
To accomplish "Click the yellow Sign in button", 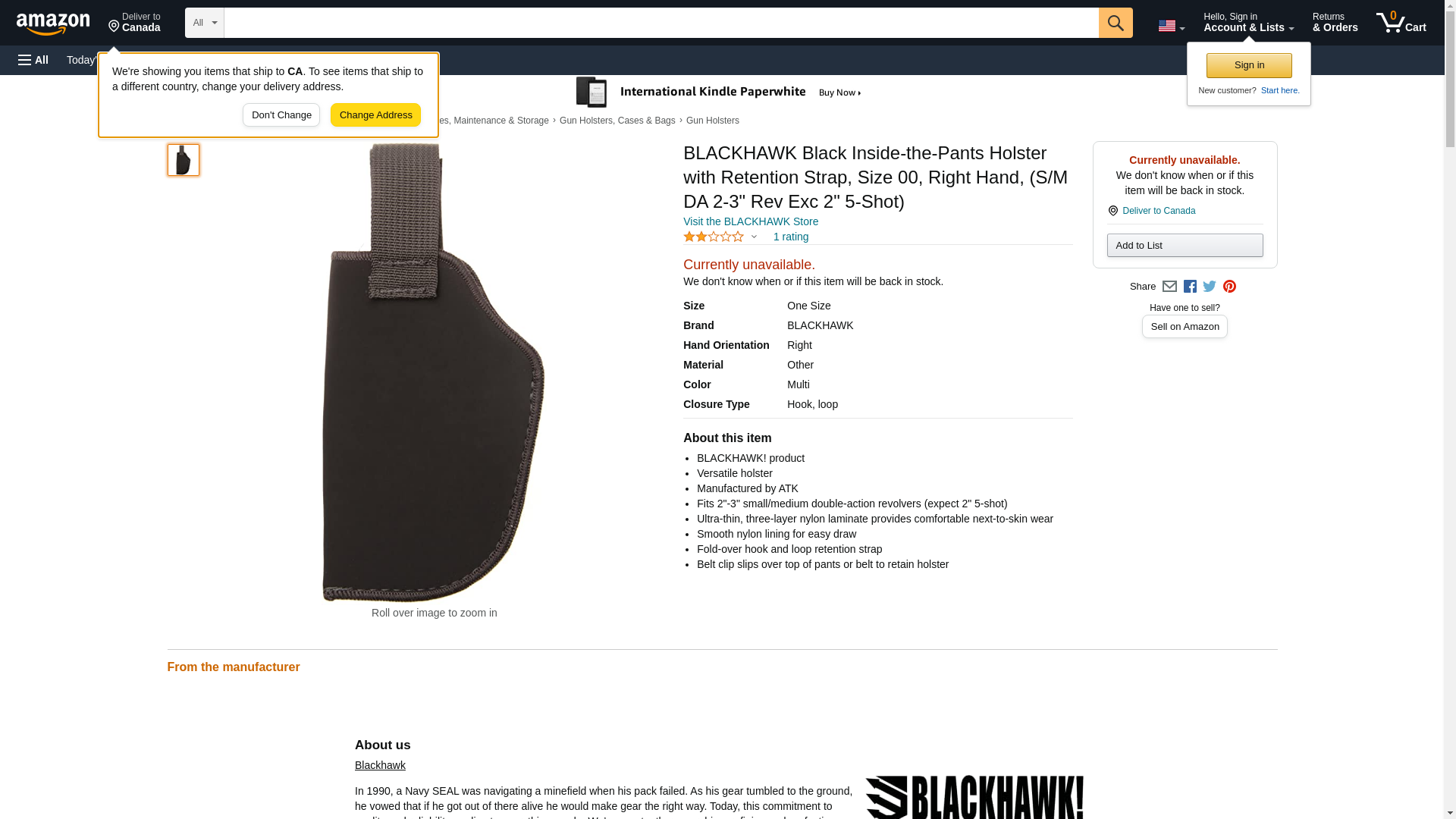I will coord(1249,65).
